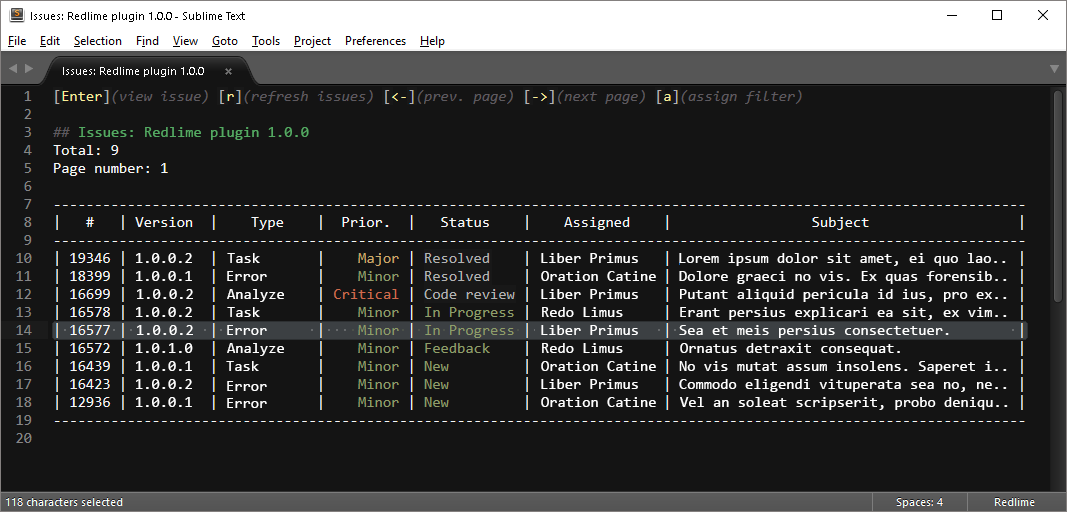
Task: Click the 'Prior.' column header
Action: point(366,222)
